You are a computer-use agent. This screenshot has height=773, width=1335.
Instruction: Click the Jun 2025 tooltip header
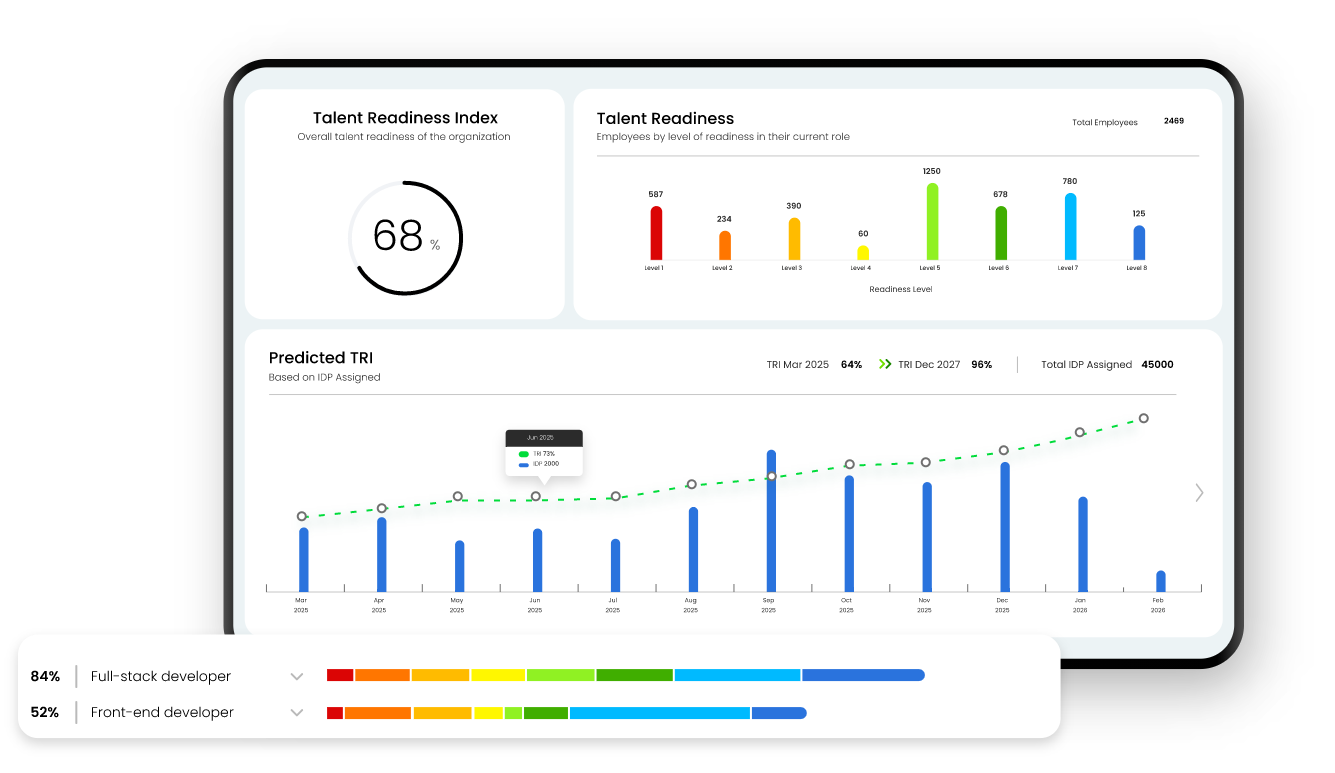pyautogui.click(x=544, y=438)
